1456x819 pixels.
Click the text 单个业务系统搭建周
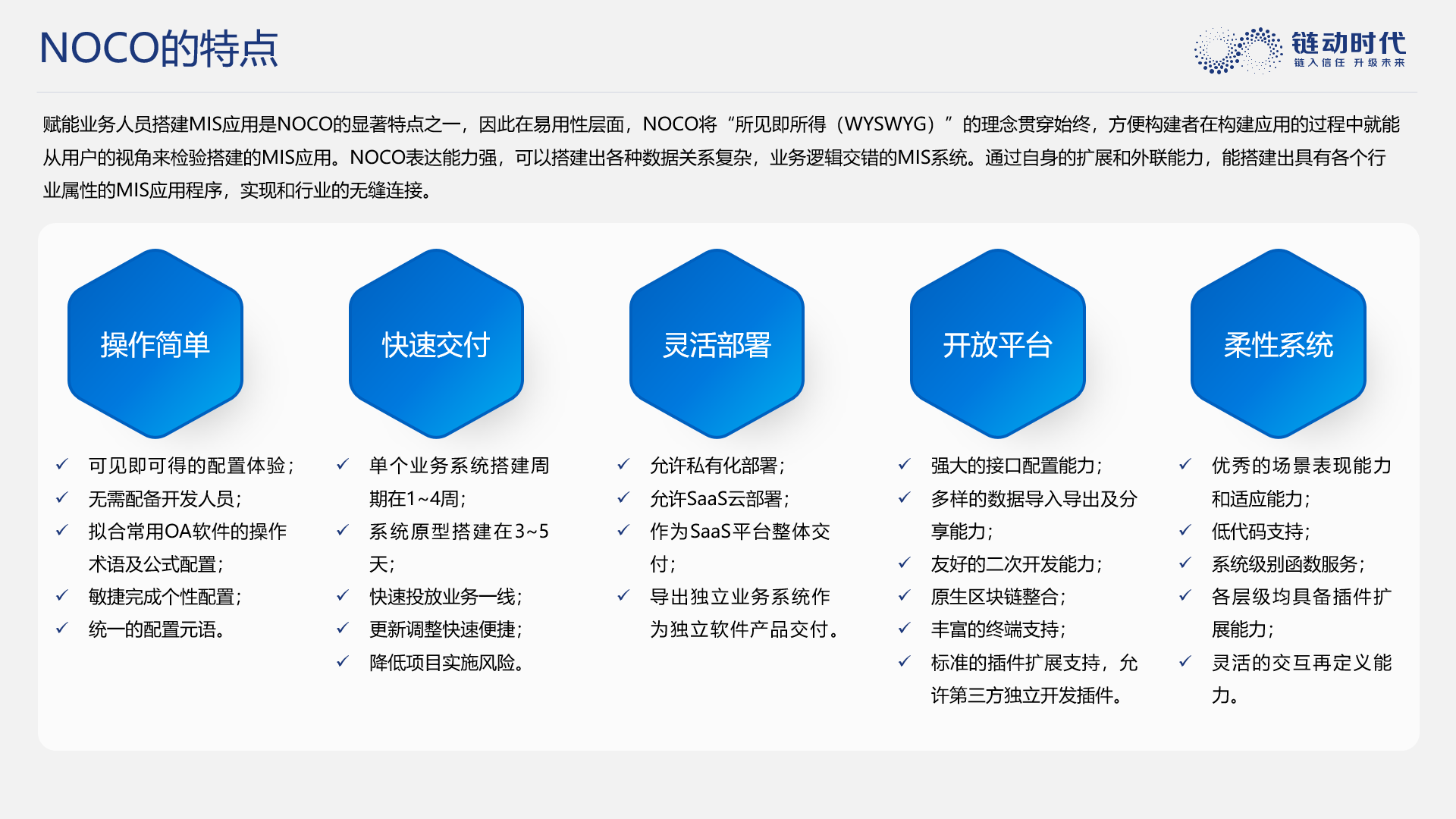tap(460, 466)
